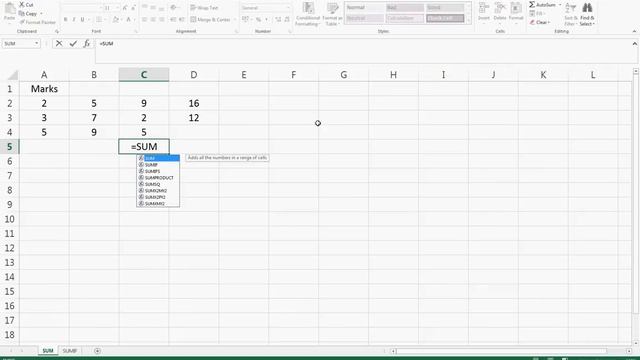Expand the formula bar
The height and width of the screenshot is (360, 640).
[635, 44]
